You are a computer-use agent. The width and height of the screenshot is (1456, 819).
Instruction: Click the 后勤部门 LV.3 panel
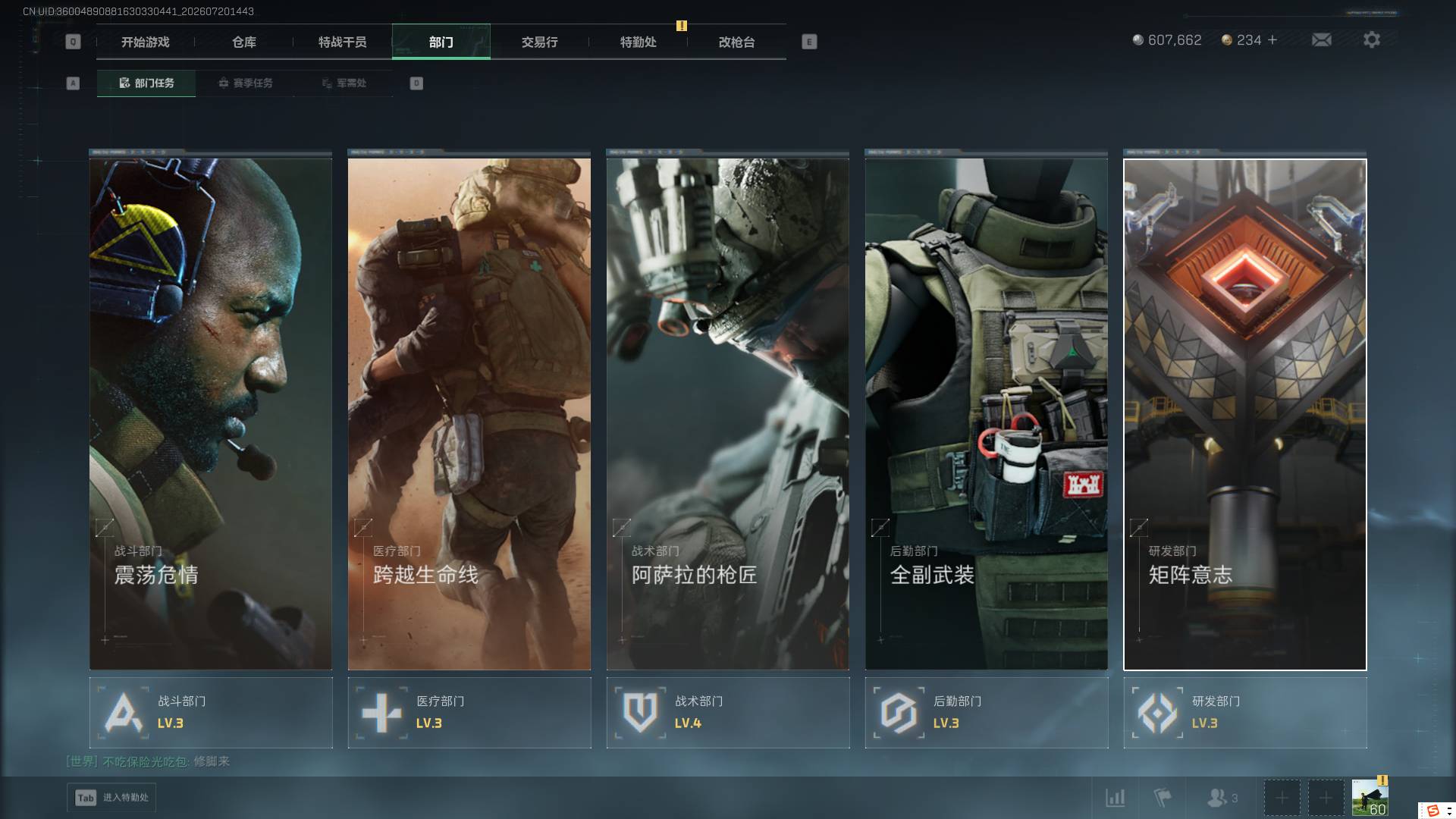tap(987, 713)
